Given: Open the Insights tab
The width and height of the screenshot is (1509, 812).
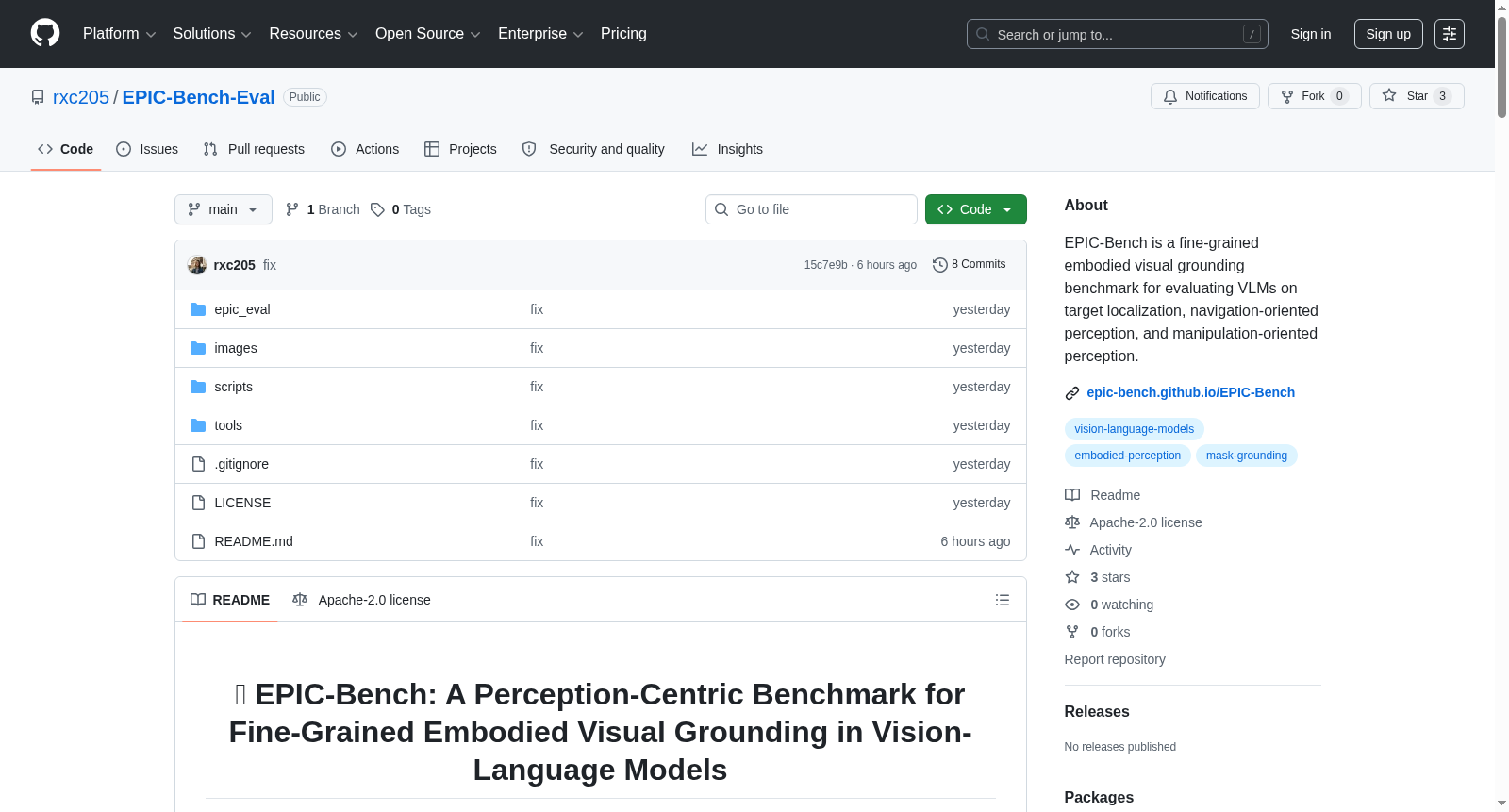Looking at the screenshot, I should [x=727, y=149].
